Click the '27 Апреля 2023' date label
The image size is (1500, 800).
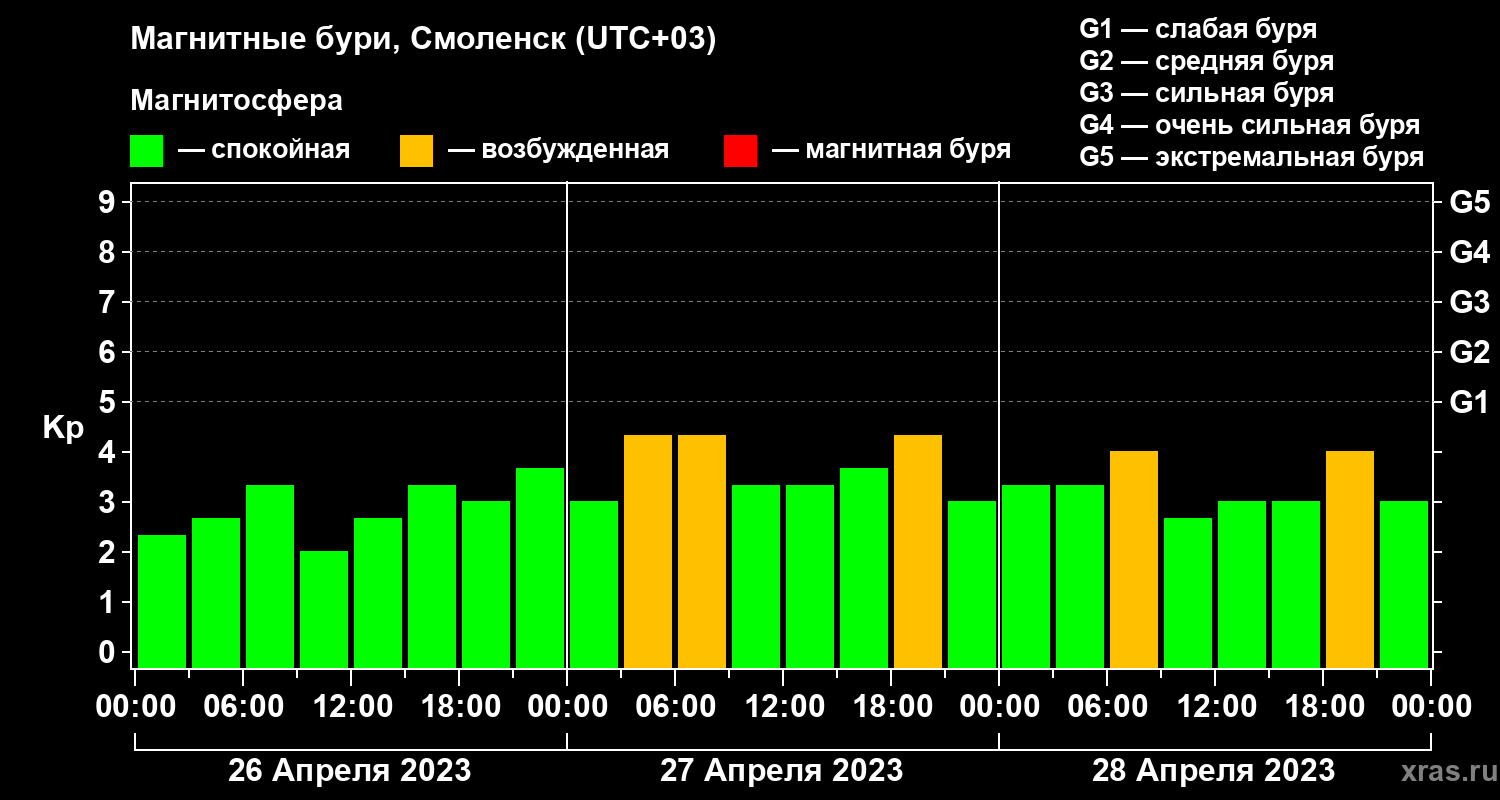(781, 771)
